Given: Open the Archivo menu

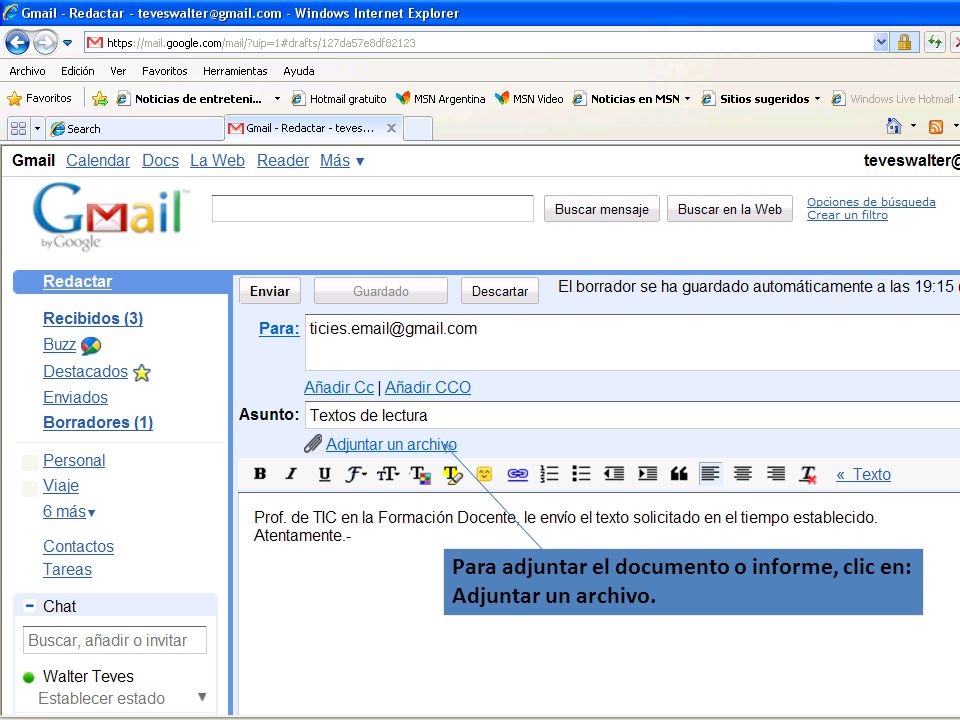Looking at the screenshot, I should coord(28,71).
